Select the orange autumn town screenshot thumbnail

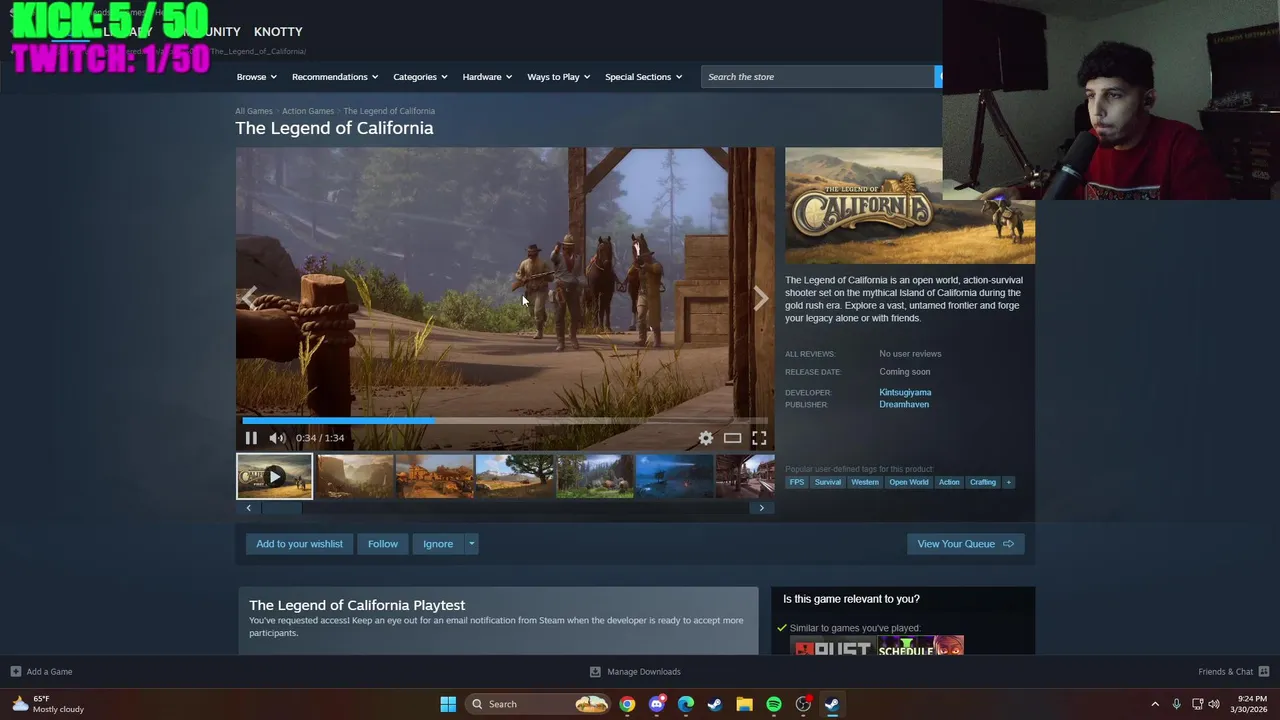(435, 476)
